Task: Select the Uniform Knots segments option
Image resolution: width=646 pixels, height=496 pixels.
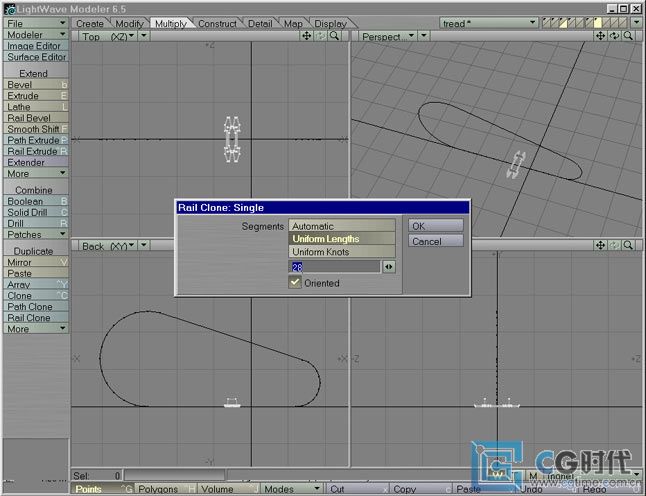Action: tap(342, 252)
